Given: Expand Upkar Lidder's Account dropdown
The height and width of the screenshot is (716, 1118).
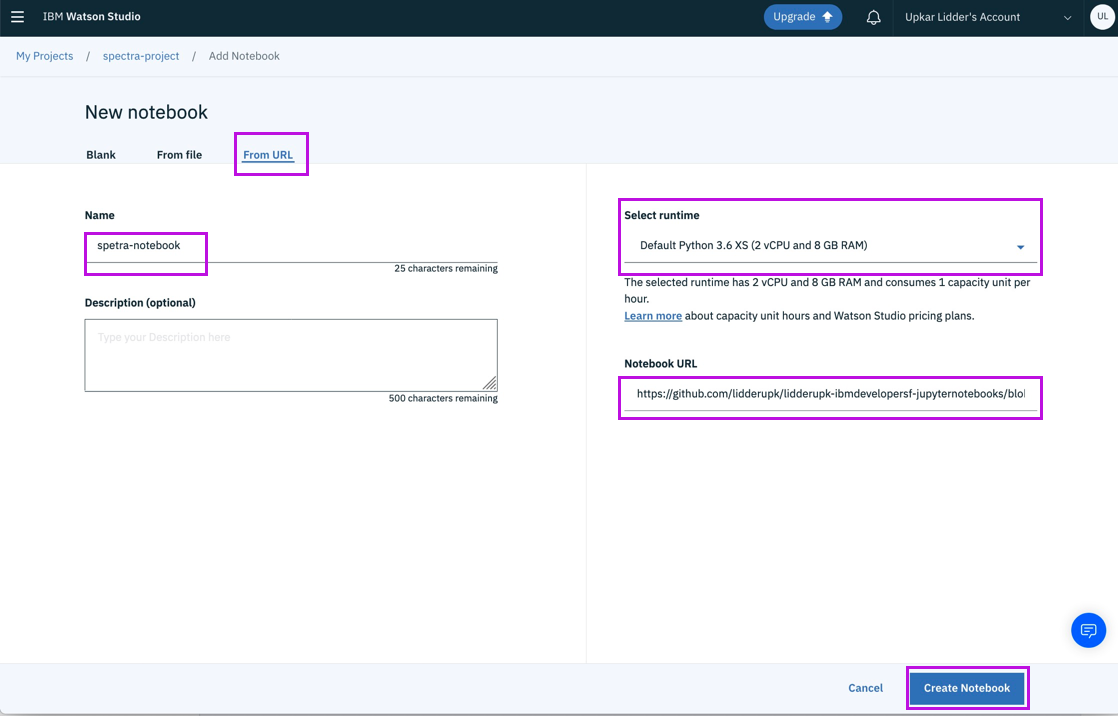Looking at the screenshot, I should pyautogui.click(x=988, y=17).
